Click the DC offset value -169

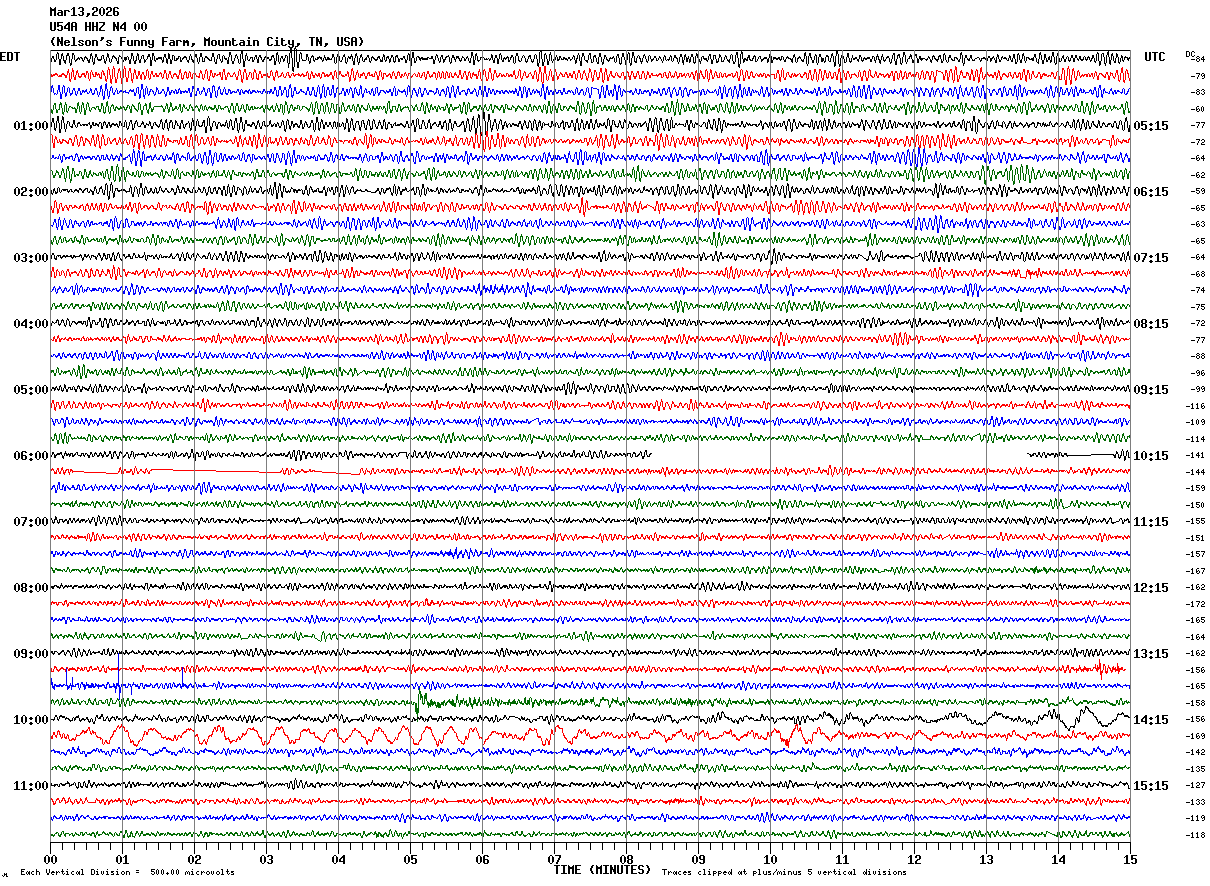(x=1196, y=736)
